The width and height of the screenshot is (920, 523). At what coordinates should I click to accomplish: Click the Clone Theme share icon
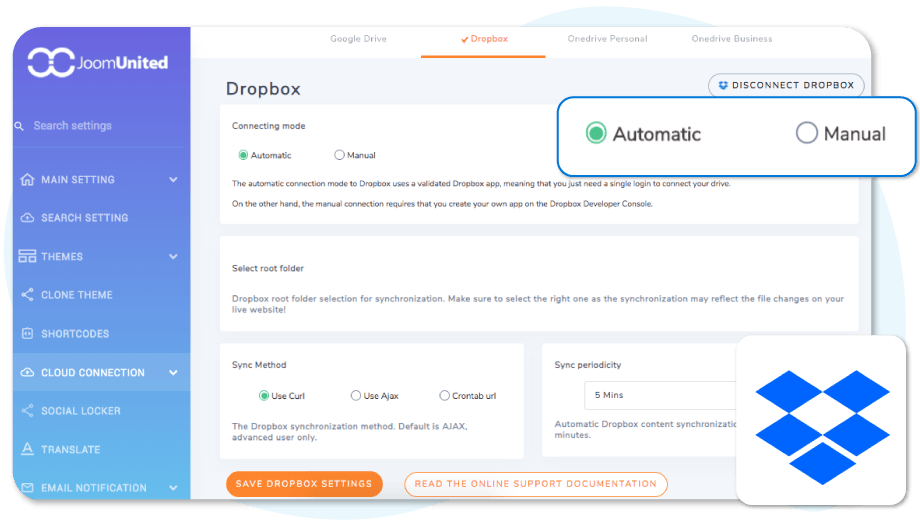click(27, 295)
